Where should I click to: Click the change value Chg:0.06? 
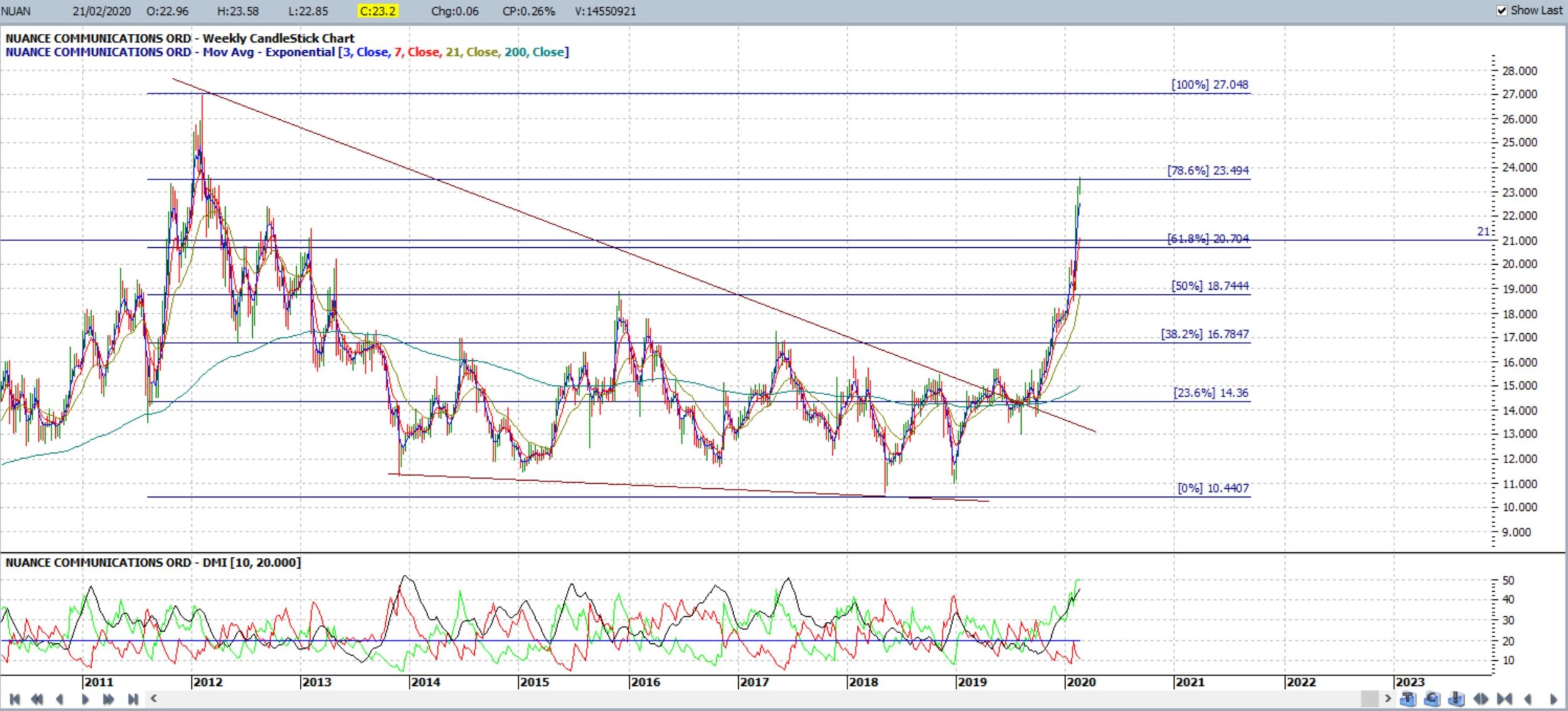pyautogui.click(x=455, y=11)
